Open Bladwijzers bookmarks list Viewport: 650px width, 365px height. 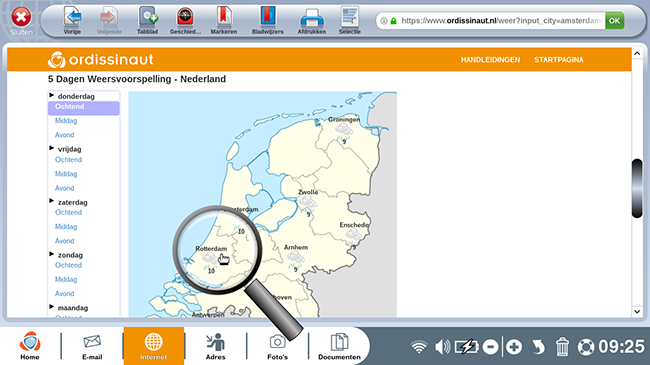coord(268,20)
